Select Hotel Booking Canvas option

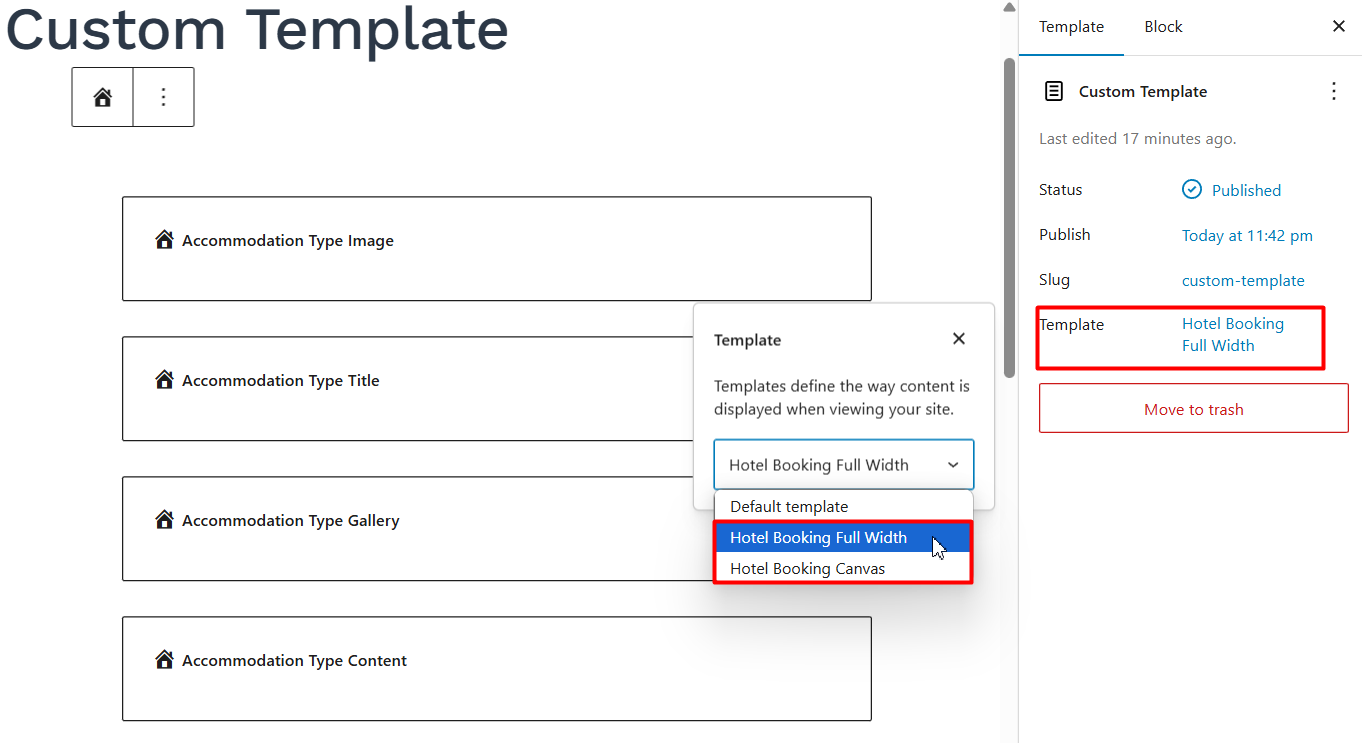pos(843,568)
